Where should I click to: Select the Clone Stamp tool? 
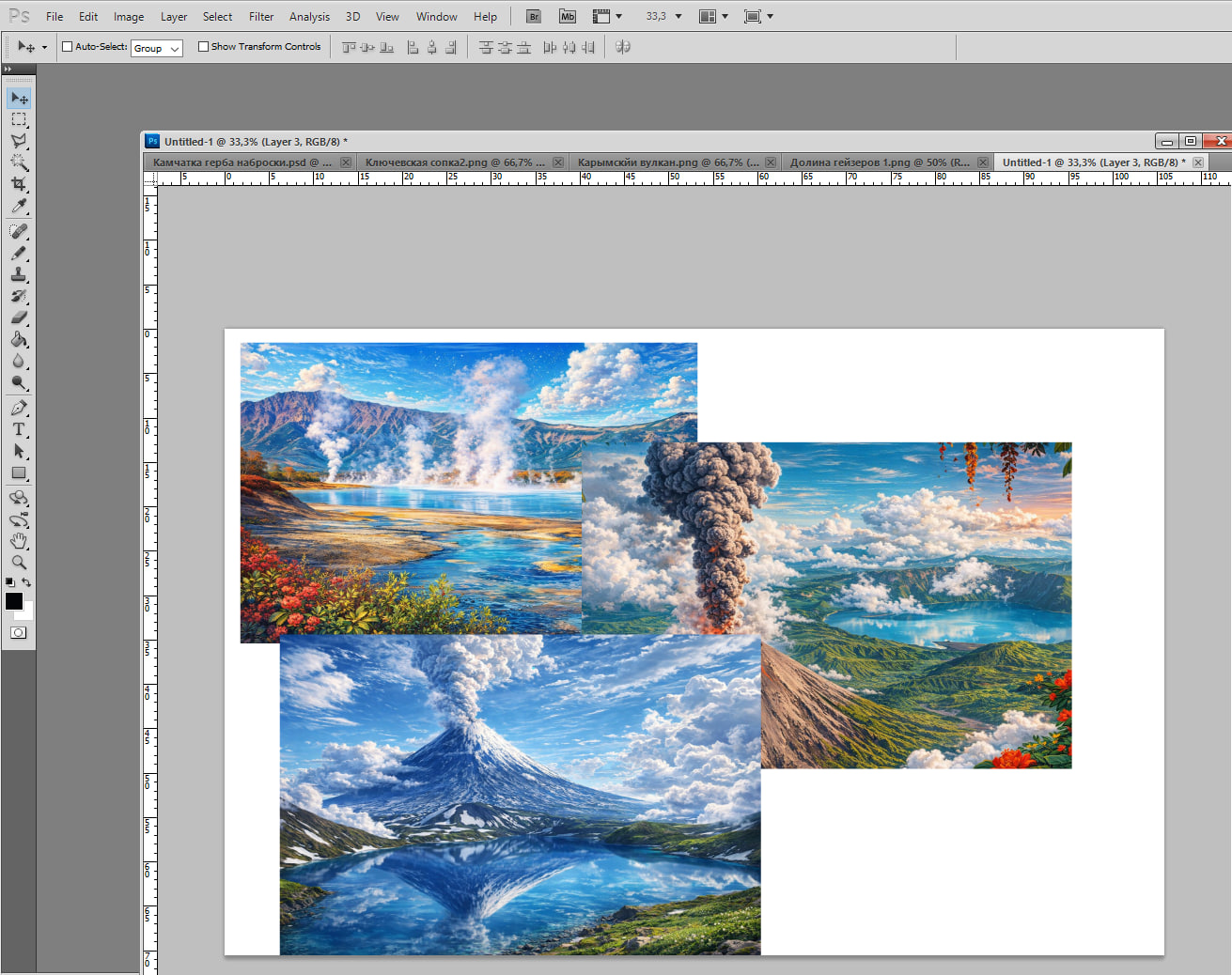[x=19, y=274]
